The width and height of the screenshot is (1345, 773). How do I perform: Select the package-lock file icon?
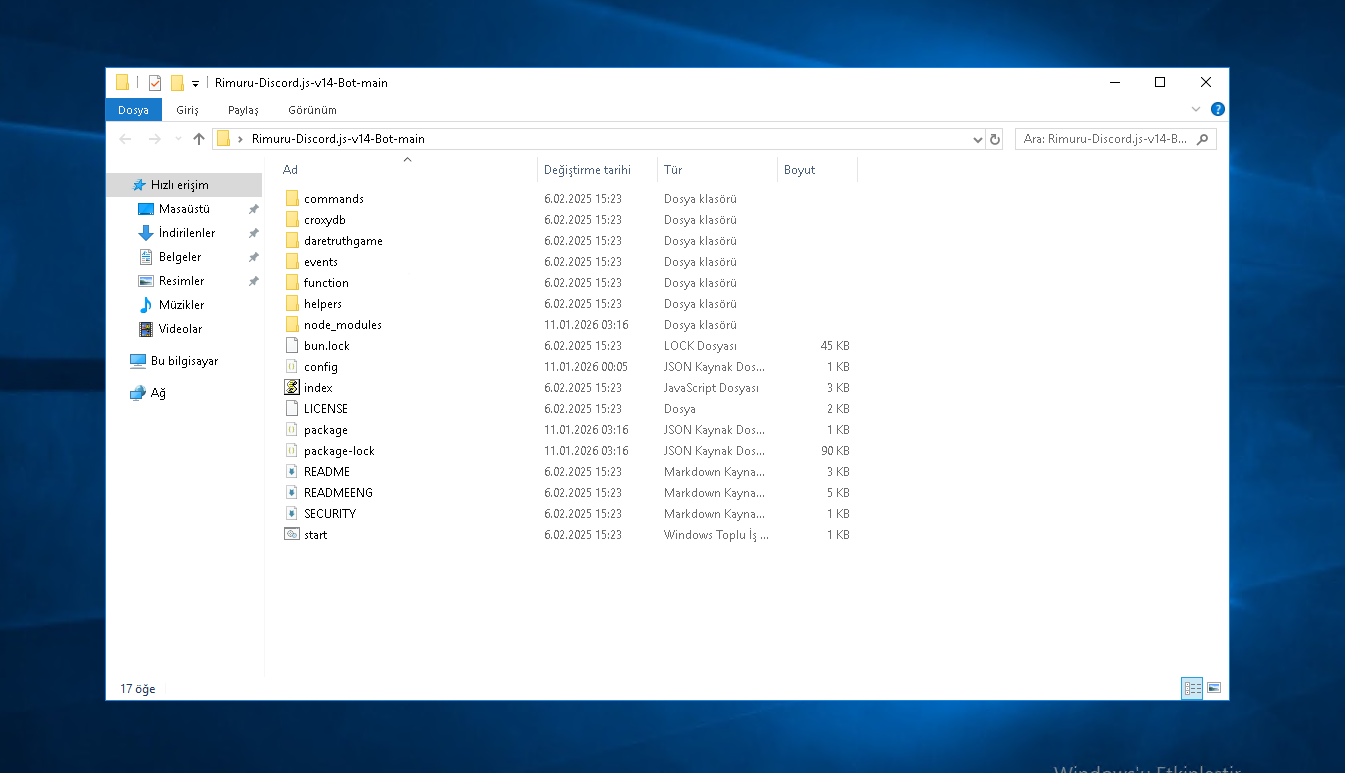[292, 451]
